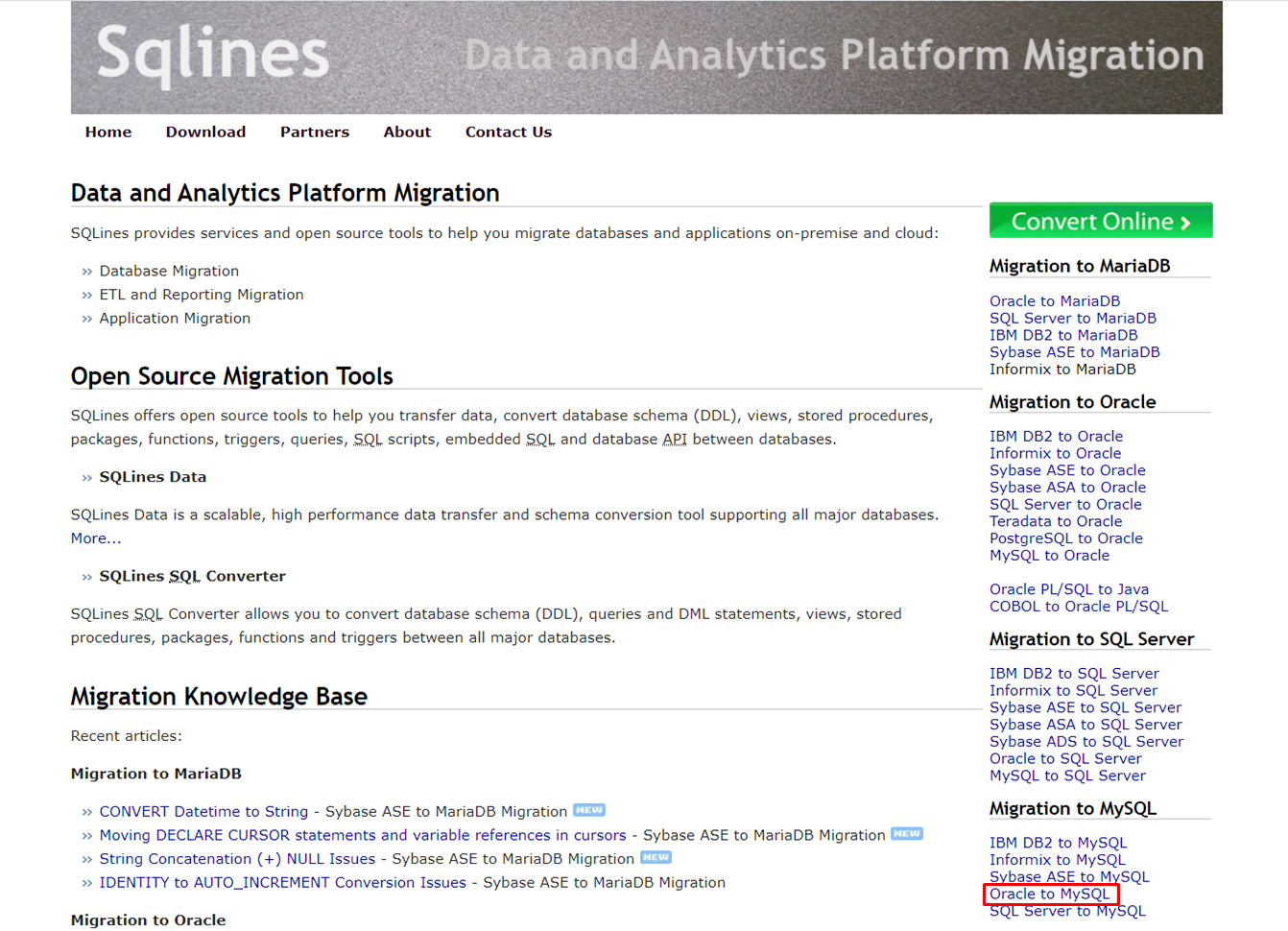Image resolution: width=1288 pixels, height=931 pixels.
Task: Open the Sybase ADS to SQL Server link
Action: [1085, 741]
